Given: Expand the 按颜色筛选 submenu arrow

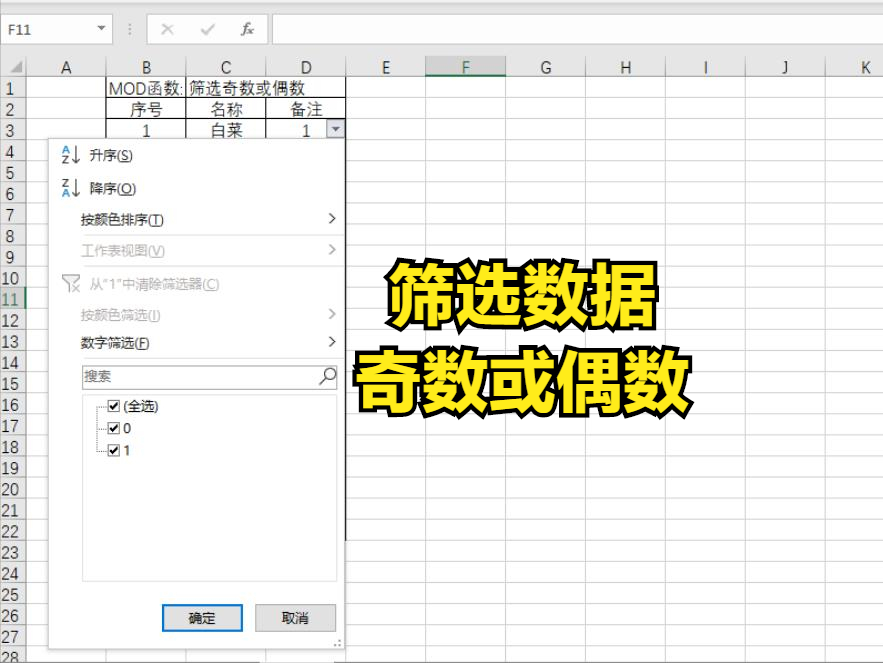Looking at the screenshot, I should point(332,314).
